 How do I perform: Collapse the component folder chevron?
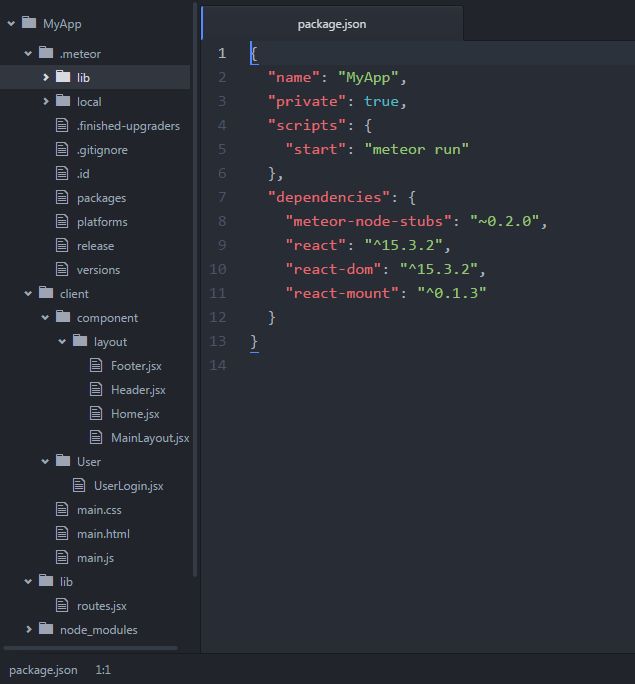tap(45, 318)
